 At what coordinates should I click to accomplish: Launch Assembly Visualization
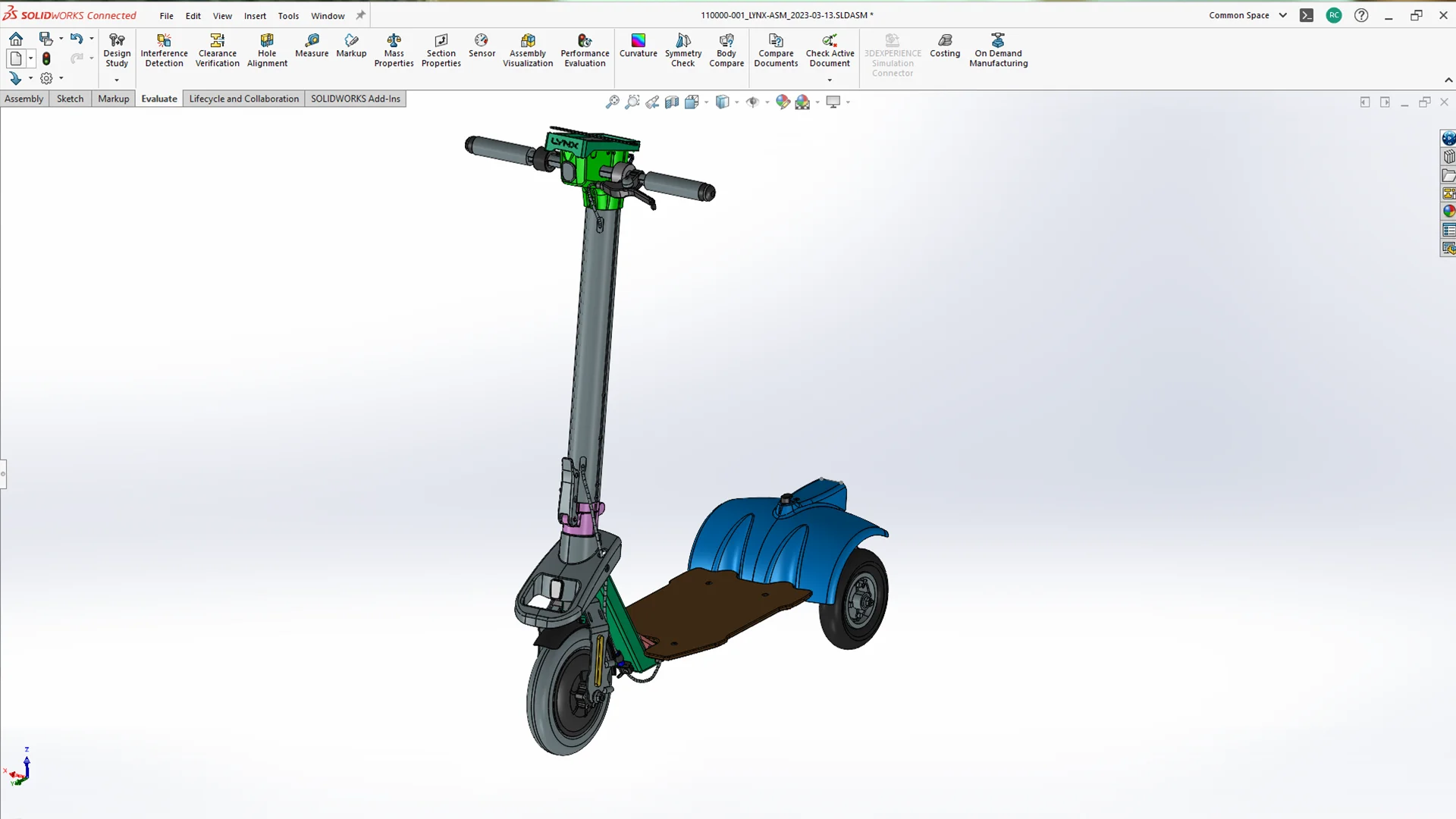click(528, 50)
